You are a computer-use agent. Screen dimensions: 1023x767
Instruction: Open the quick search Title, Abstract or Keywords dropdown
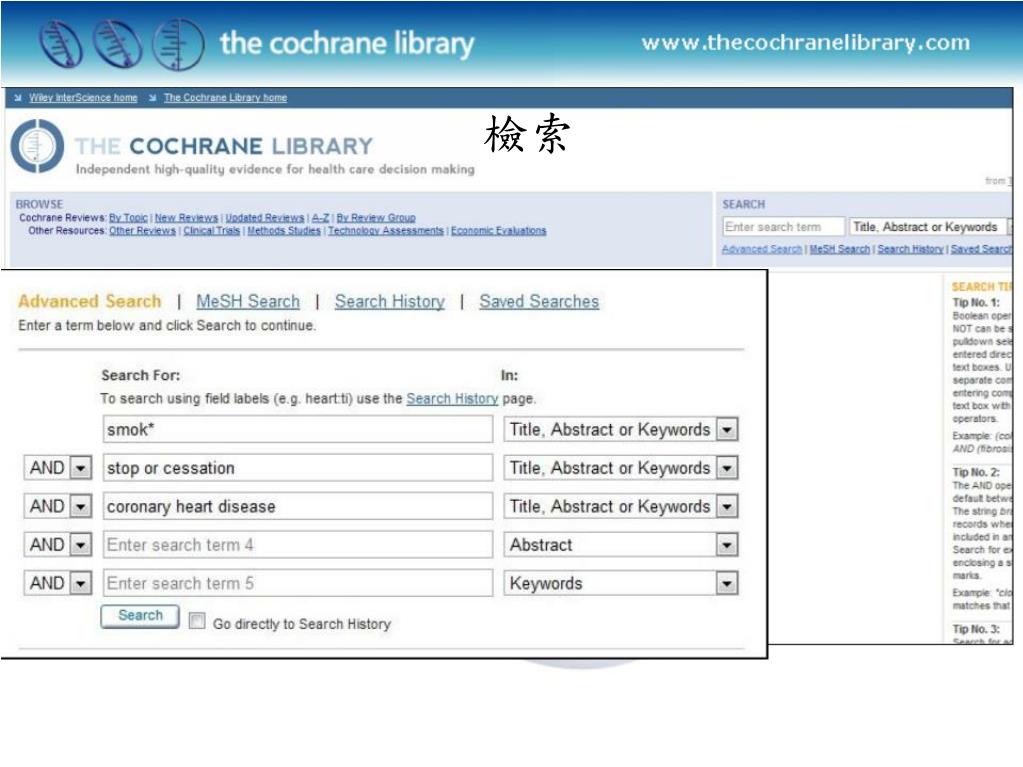pyautogui.click(x=929, y=227)
